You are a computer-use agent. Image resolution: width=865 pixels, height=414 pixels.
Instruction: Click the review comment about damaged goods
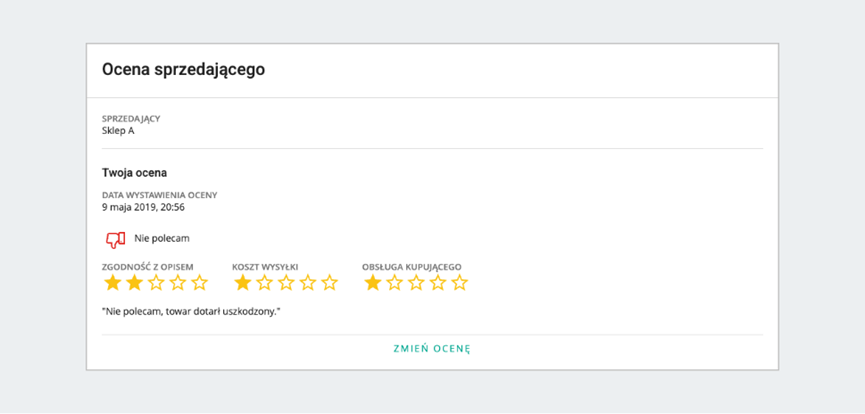coord(191,312)
